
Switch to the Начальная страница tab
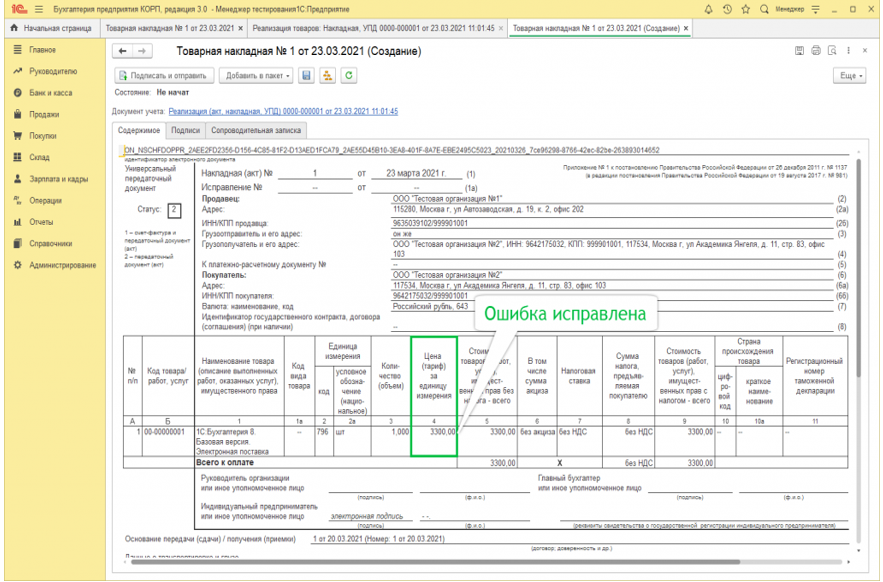point(52,28)
